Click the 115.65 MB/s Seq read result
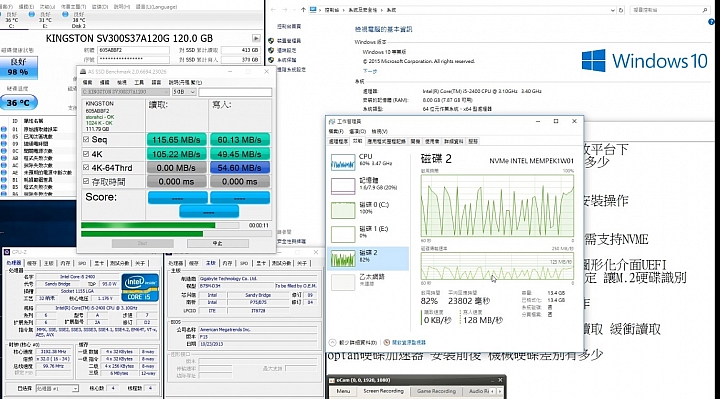 (x=176, y=140)
